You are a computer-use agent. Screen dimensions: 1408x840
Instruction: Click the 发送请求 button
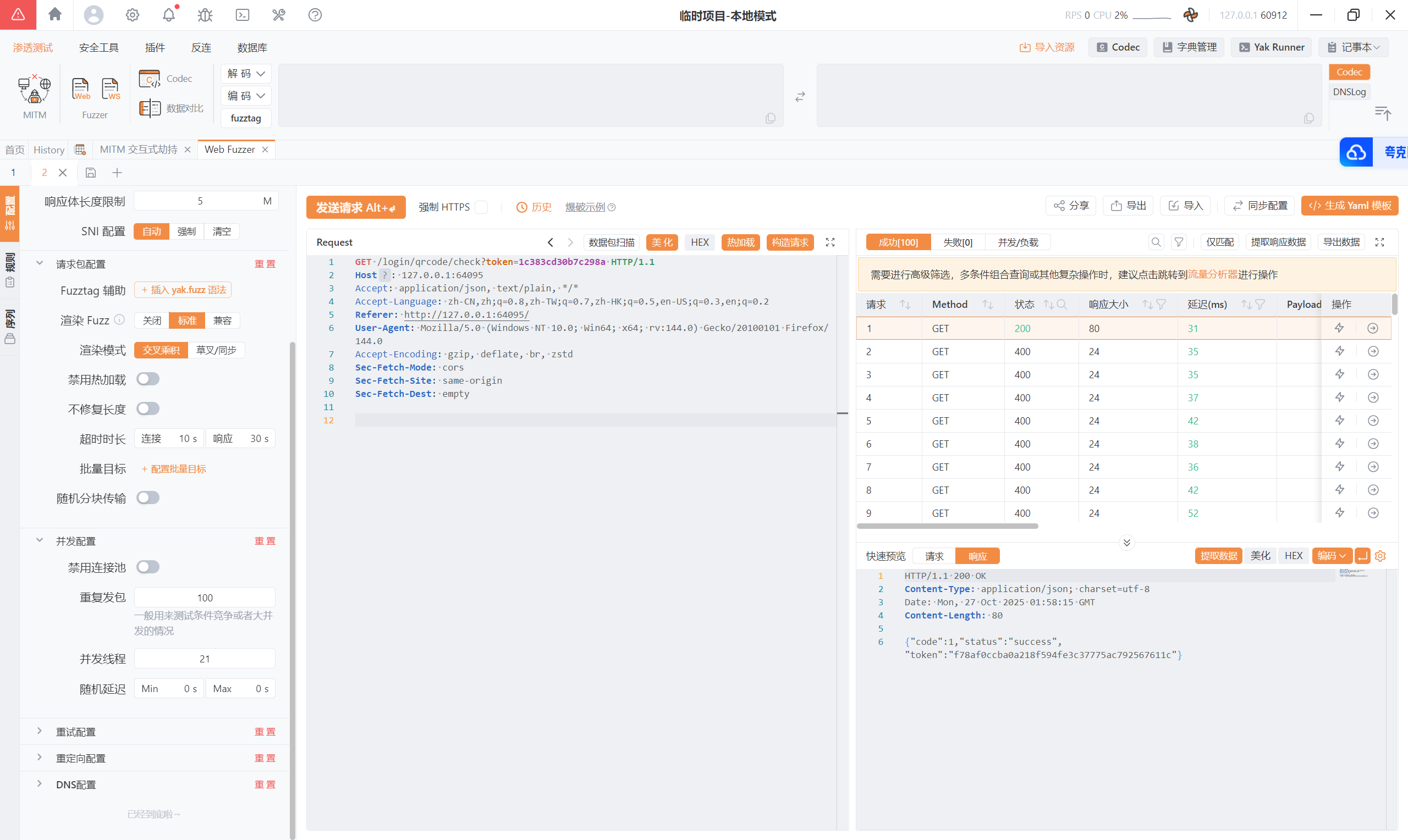[x=355, y=208]
